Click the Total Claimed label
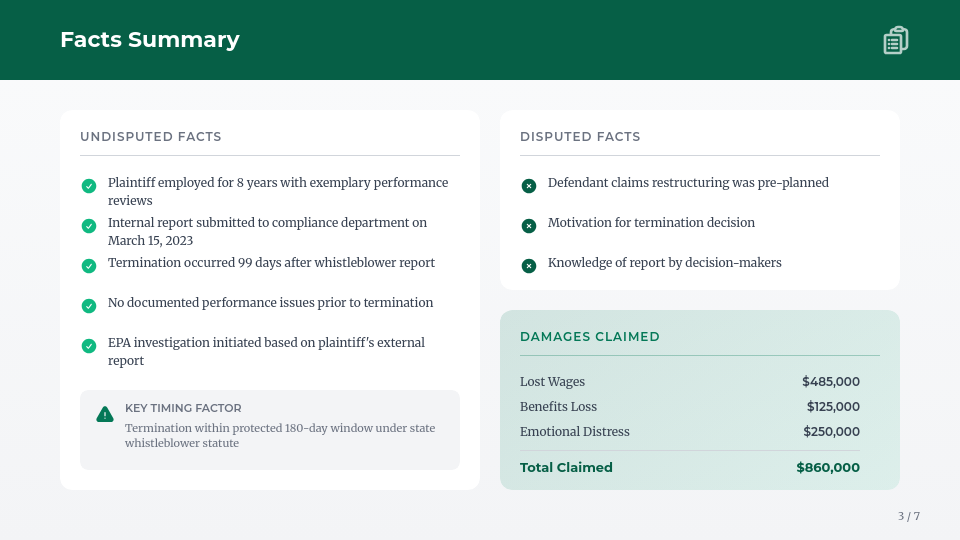 pyautogui.click(x=566, y=468)
